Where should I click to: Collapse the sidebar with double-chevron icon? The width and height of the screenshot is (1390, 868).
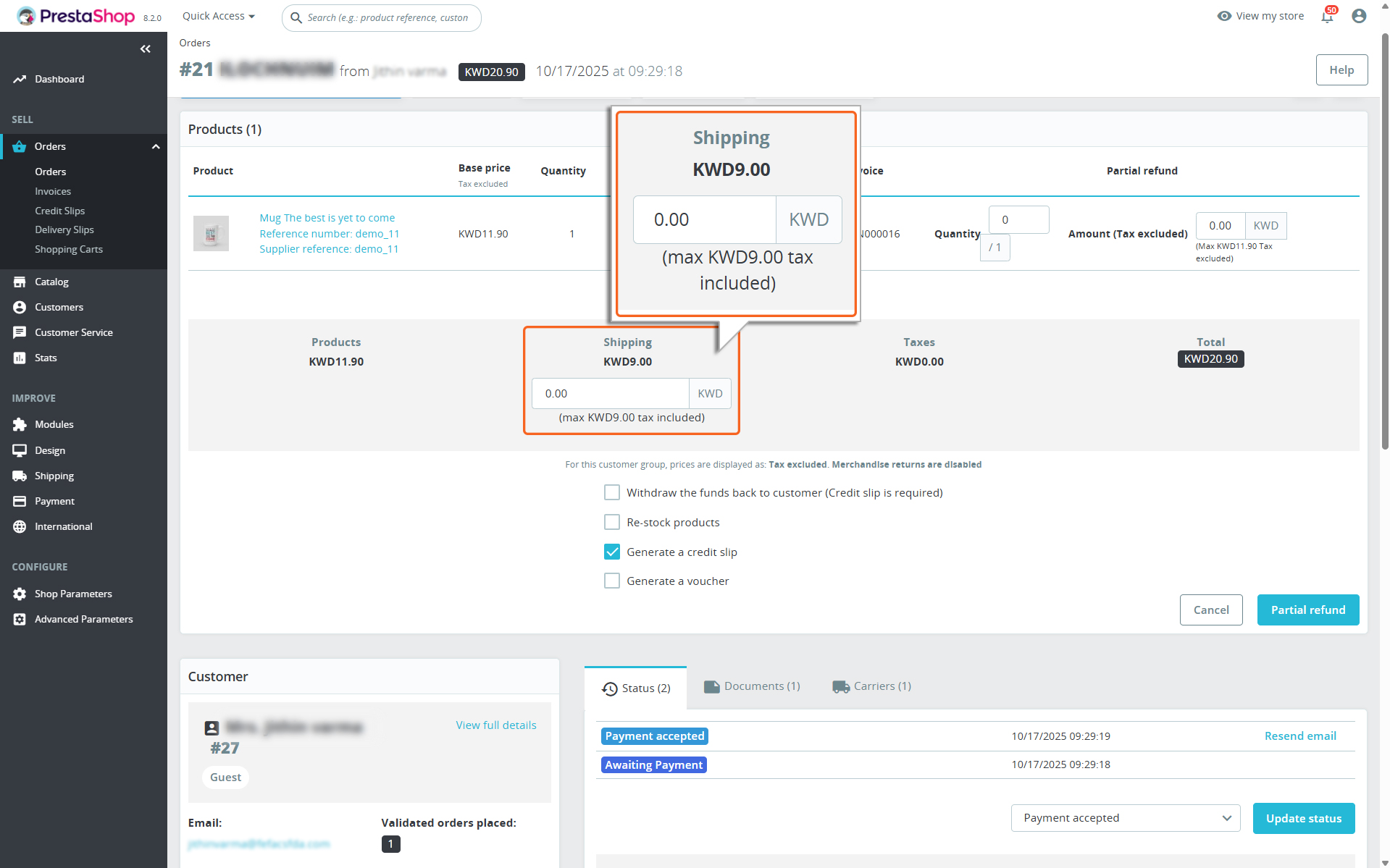tap(146, 49)
